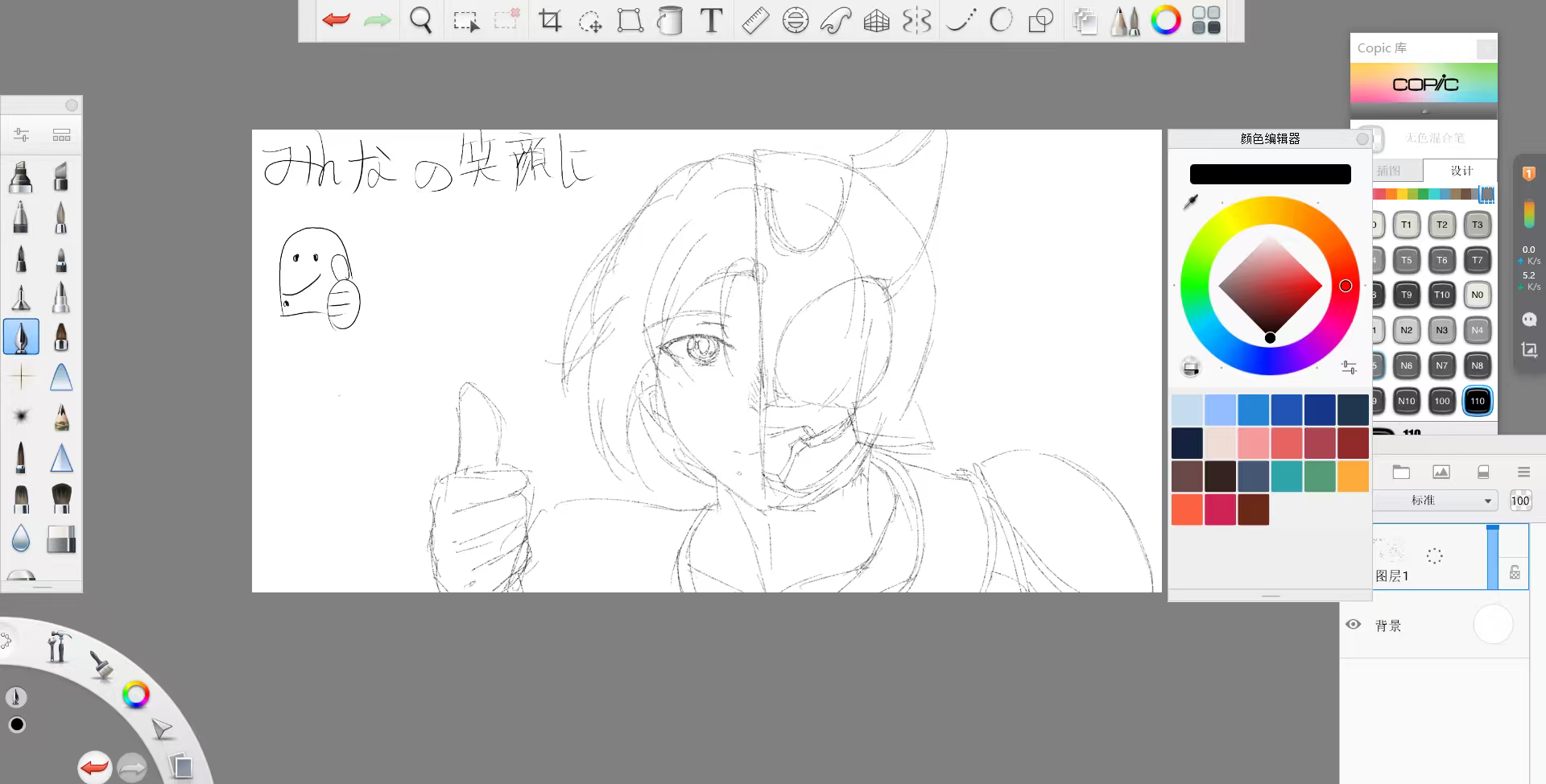Hide the 背景 layer with eye icon
Image resolution: width=1546 pixels, height=784 pixels.
pos(1354,625)
